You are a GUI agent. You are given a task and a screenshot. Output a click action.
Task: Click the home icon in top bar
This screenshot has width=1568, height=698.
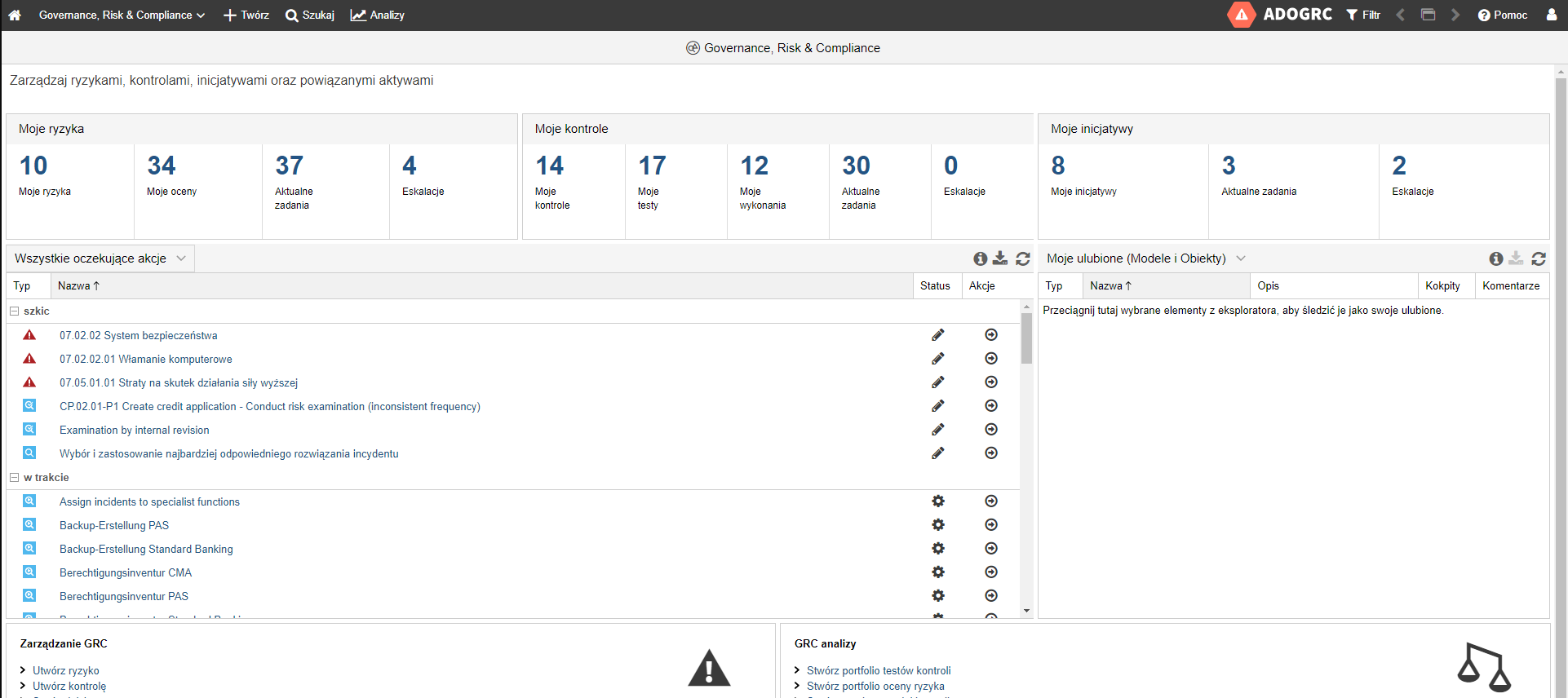(15, 15)
